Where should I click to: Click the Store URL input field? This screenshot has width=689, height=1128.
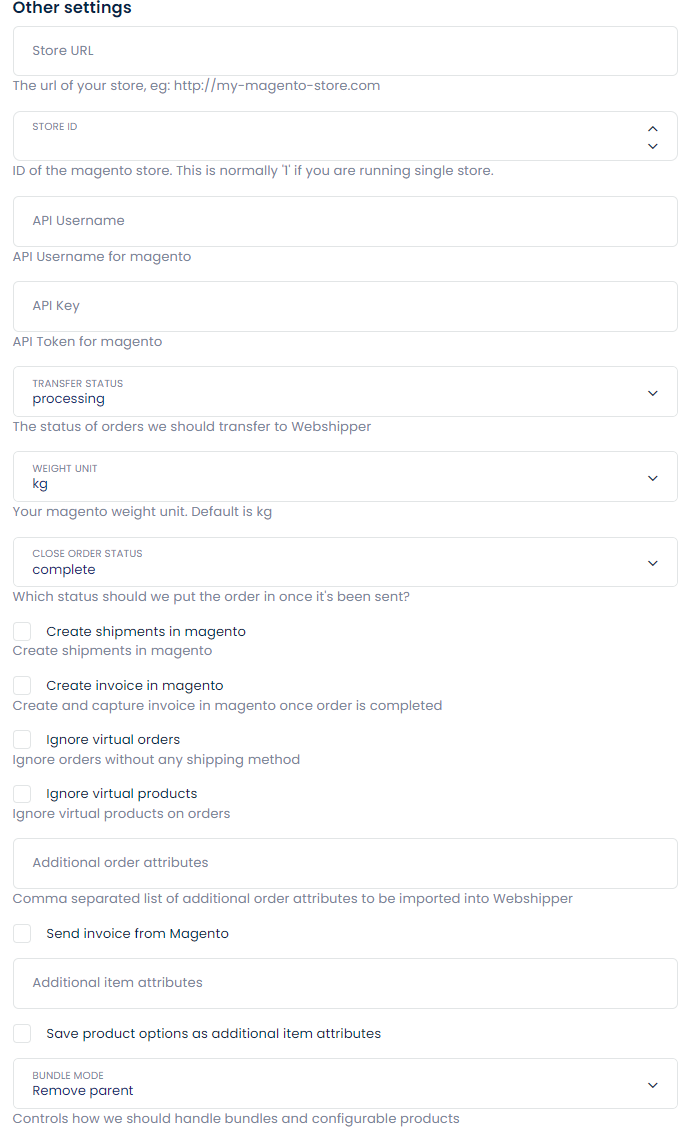click(x=345, y=51)
